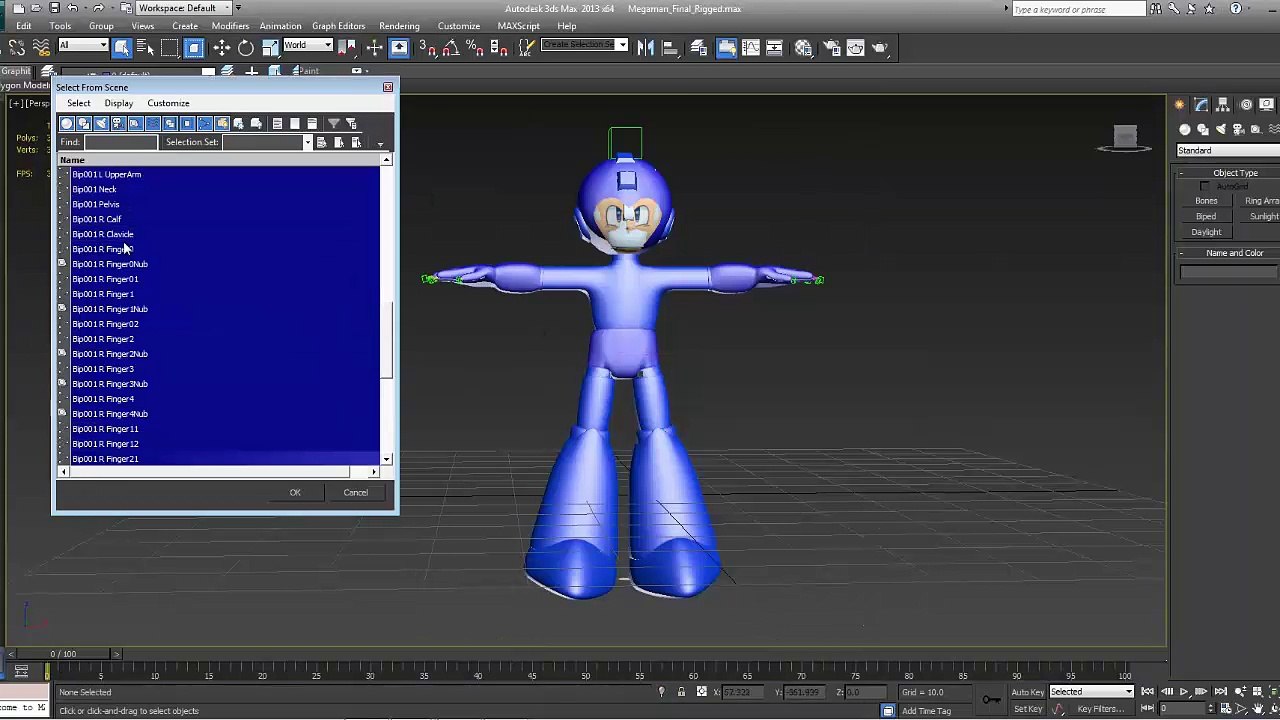Click the Render Production teapot icon
Viewport: 1280px width, 720px height.
880,47
